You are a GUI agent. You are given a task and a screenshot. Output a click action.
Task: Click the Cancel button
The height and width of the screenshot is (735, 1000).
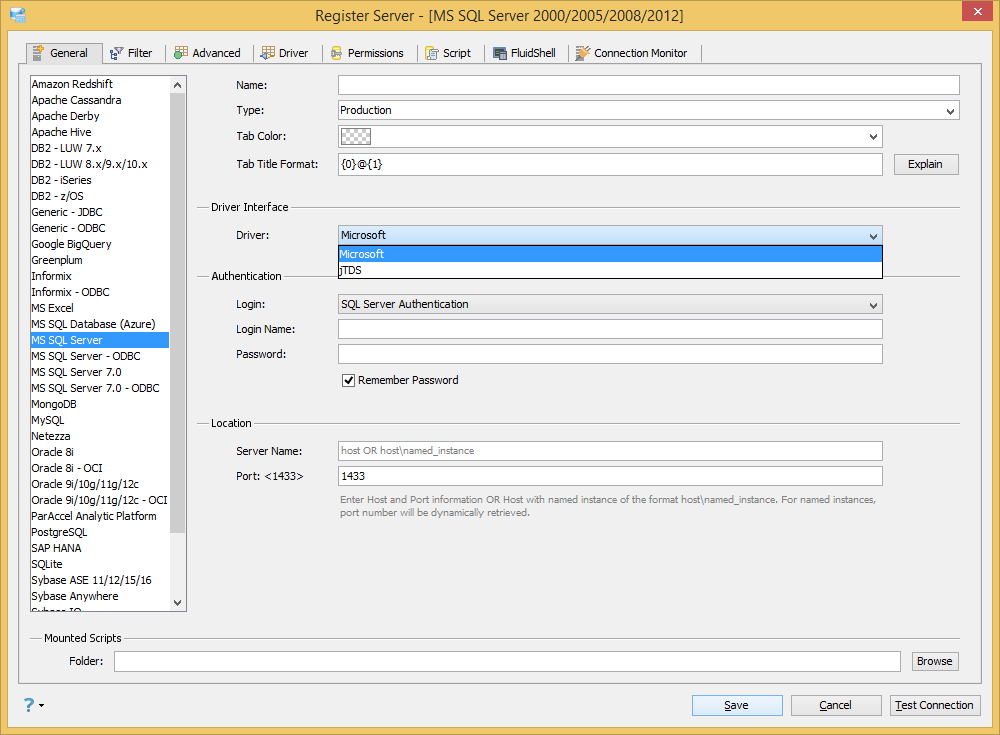point(836,705)
